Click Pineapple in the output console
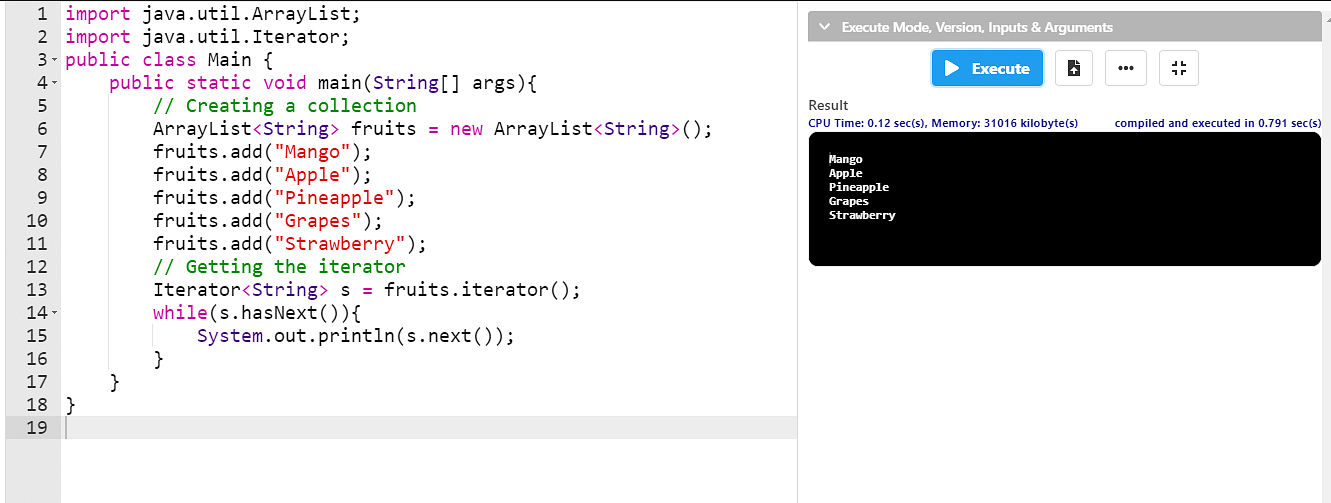This screenshot has height=503, width=1331. coord(858,187)
